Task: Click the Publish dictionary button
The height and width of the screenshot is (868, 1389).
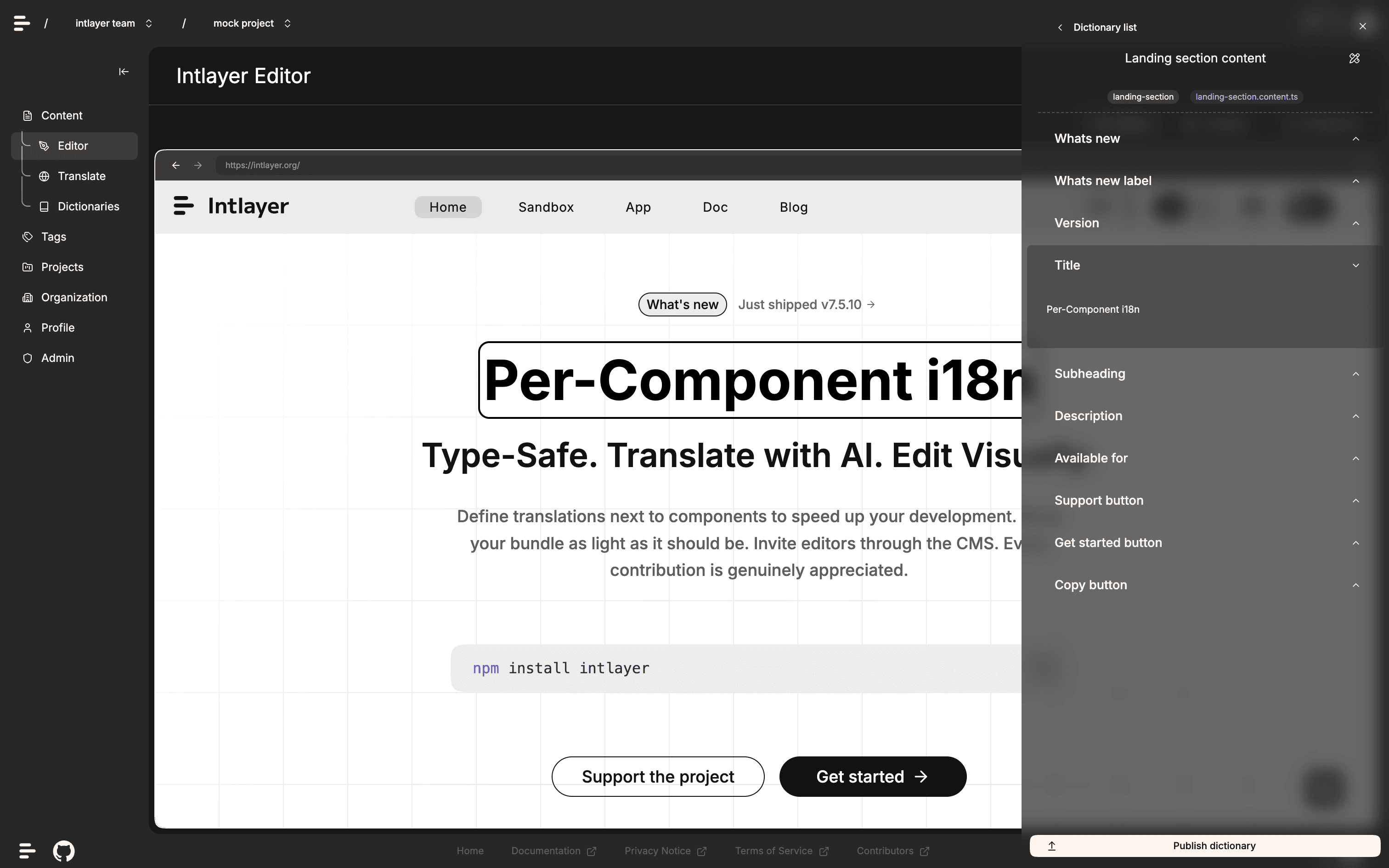Action: (1214, 845)
